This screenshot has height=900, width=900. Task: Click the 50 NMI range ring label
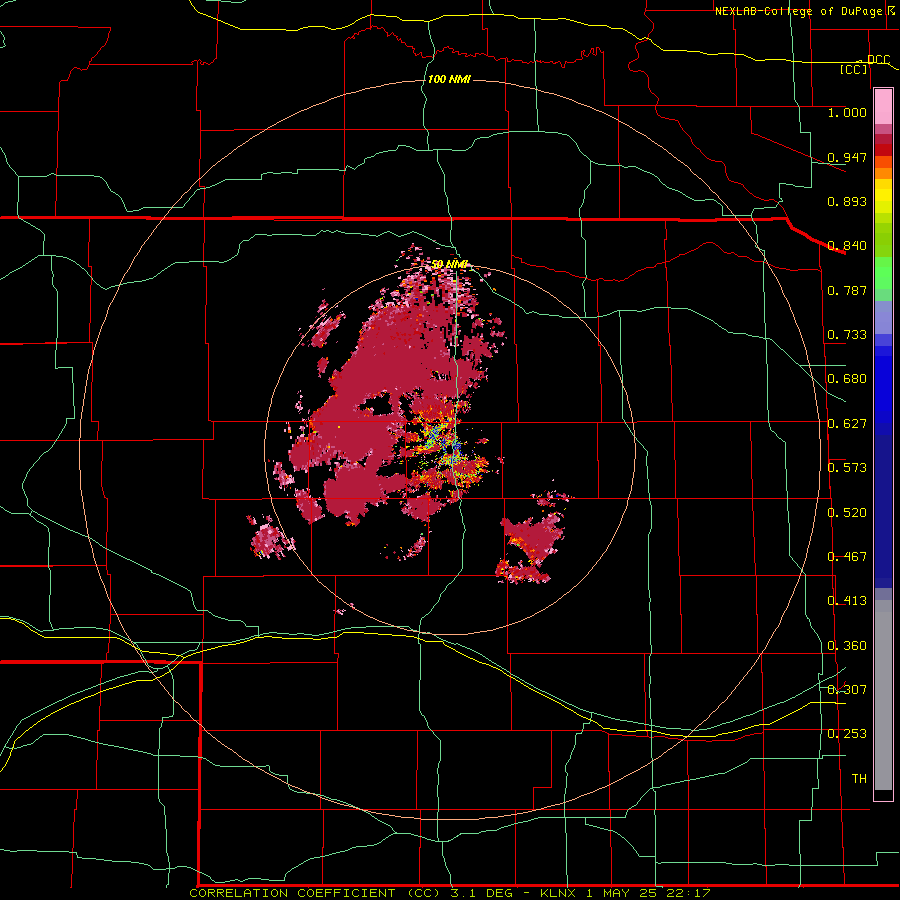(449, 264)
